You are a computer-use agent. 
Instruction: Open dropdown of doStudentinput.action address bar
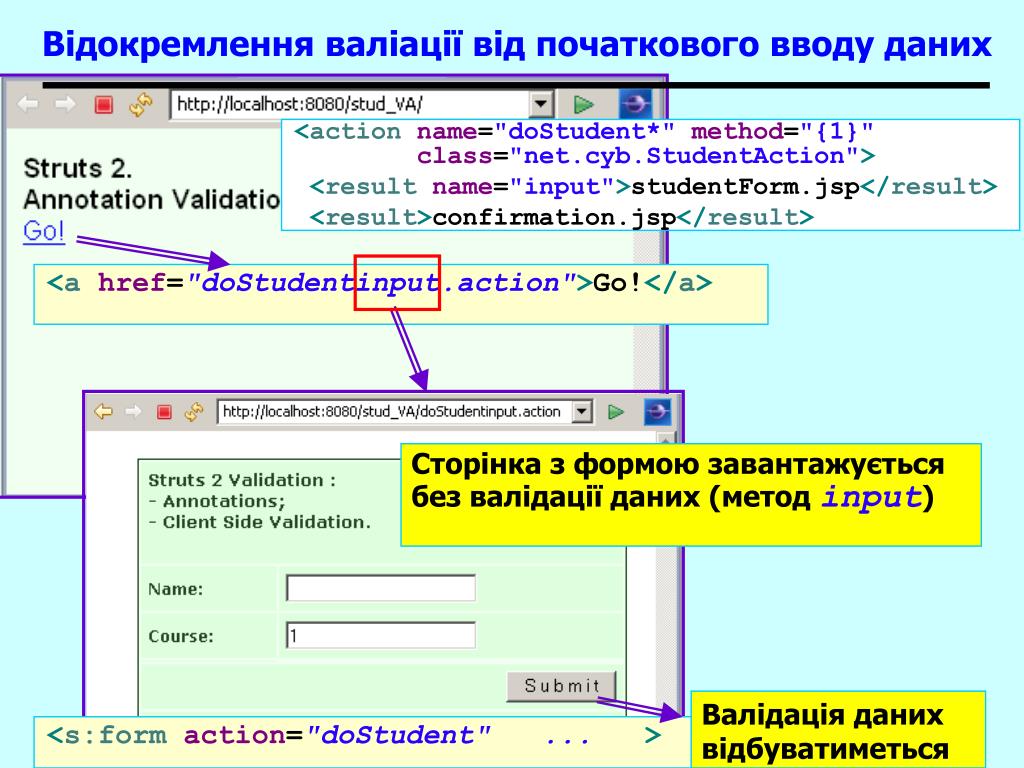tap(582, 411)
